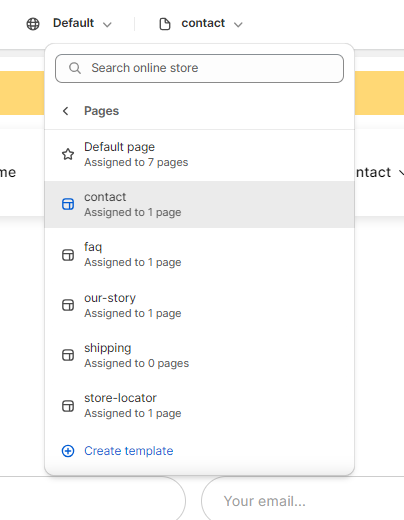
Task: Choose the store-locator template
Action: (x=199, y=405)
